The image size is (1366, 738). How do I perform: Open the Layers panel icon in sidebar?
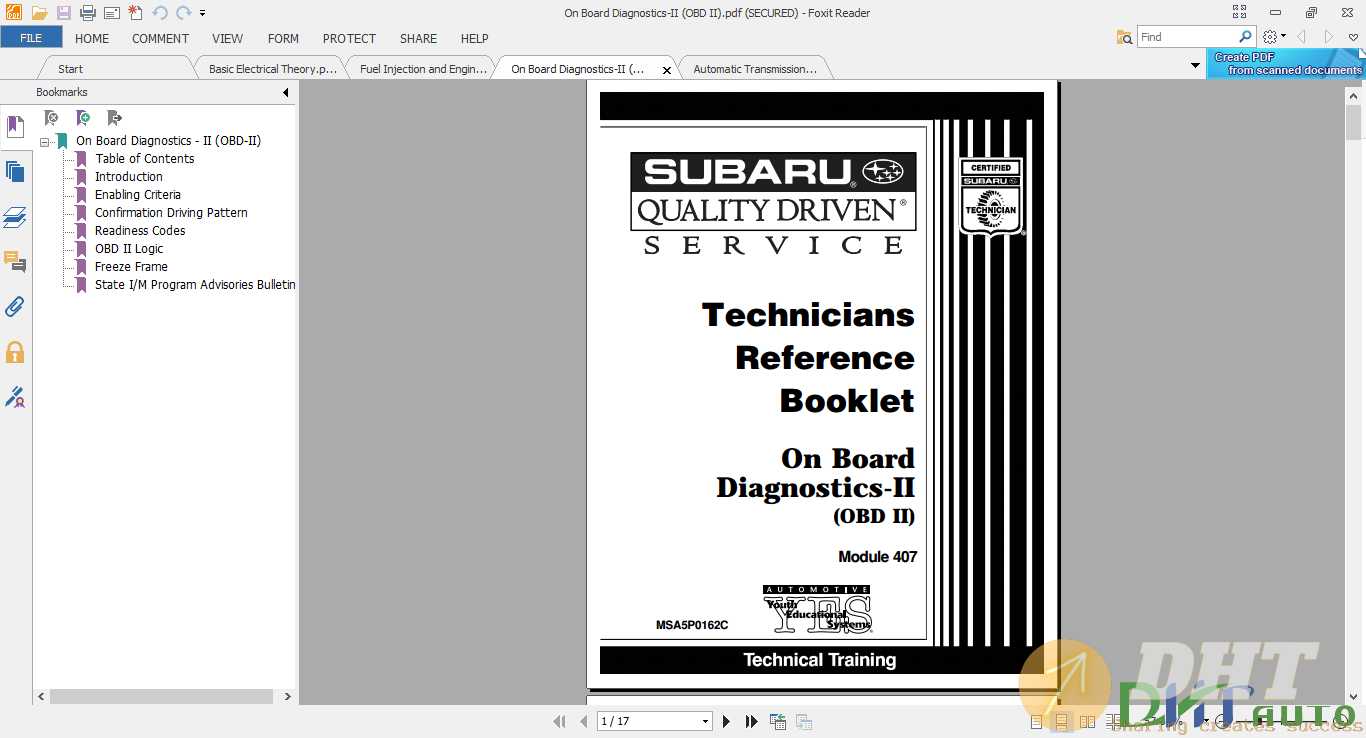(x=15, y=217)
